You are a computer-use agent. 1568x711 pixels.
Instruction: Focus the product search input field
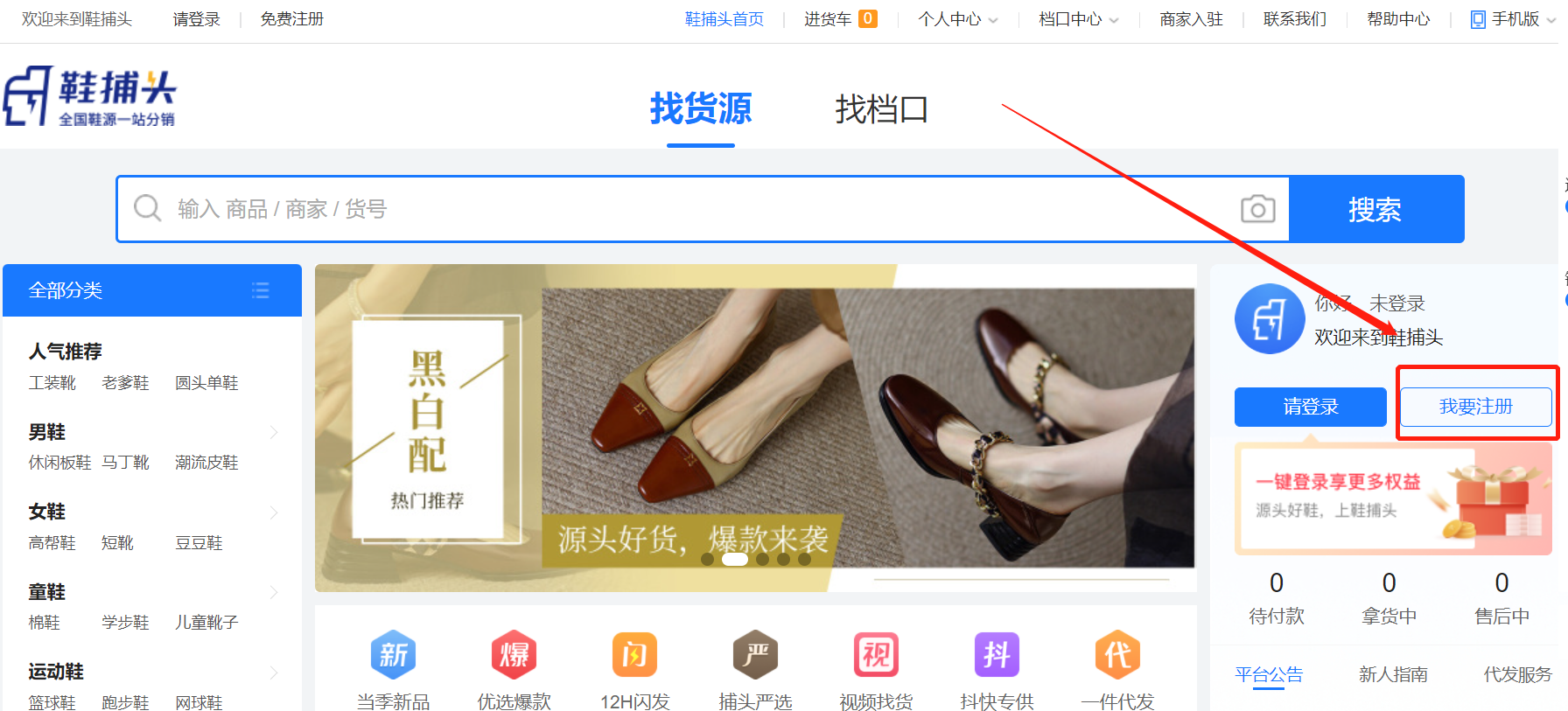point(682,209)
